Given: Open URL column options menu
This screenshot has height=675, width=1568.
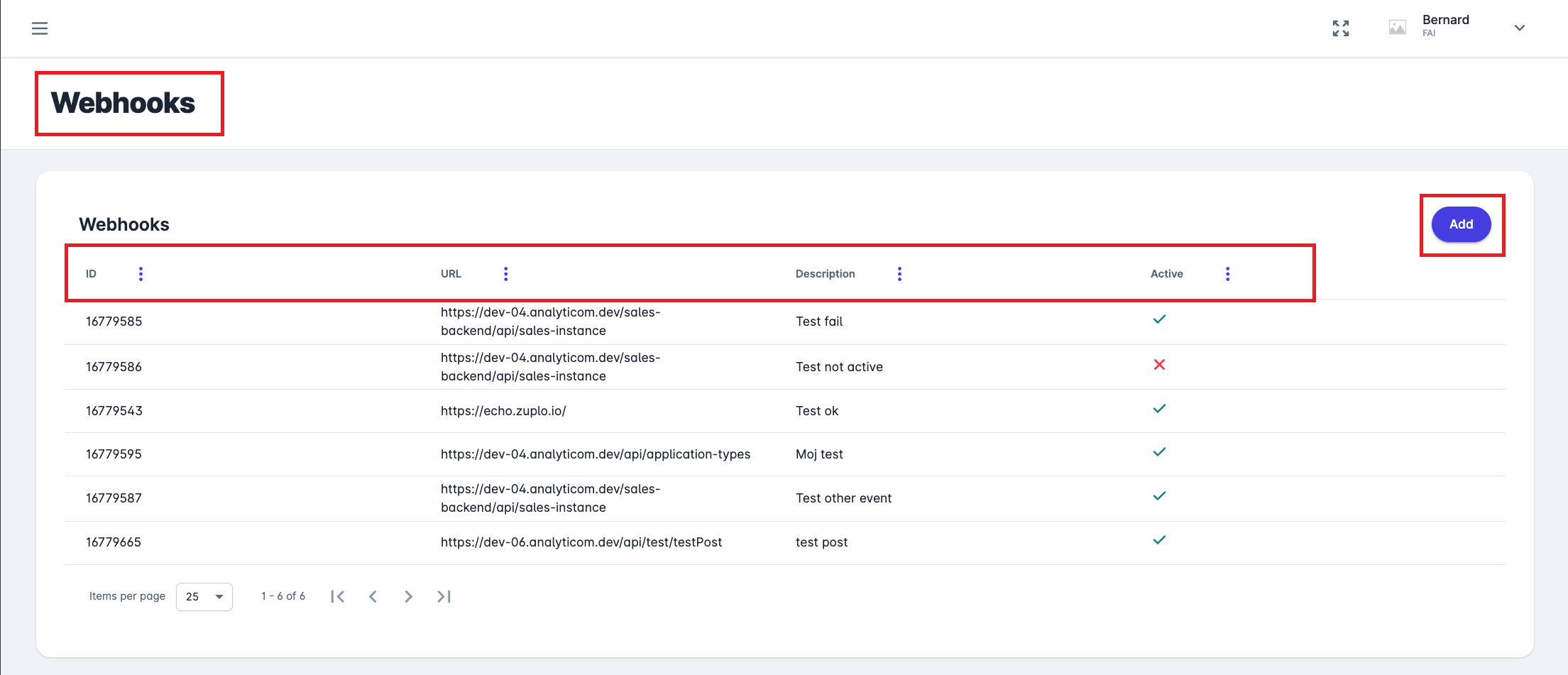Looking at the screenshot, I should tap(505, 274).
